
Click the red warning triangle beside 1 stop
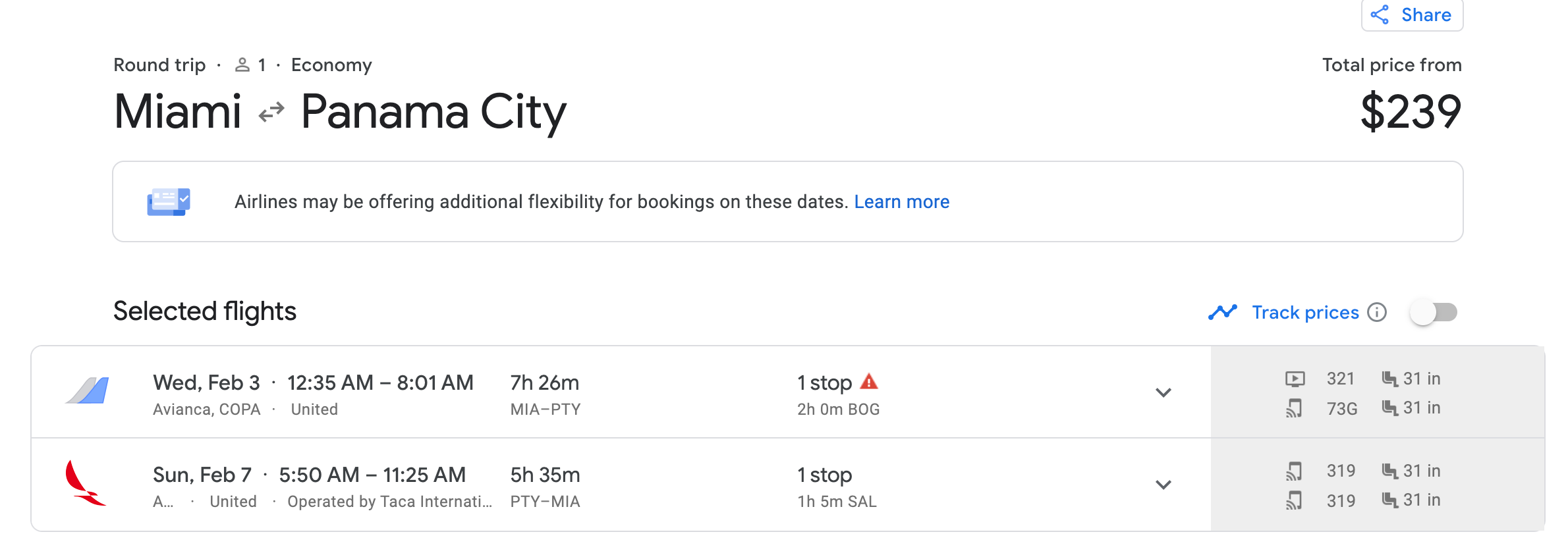tap(869, 382)
